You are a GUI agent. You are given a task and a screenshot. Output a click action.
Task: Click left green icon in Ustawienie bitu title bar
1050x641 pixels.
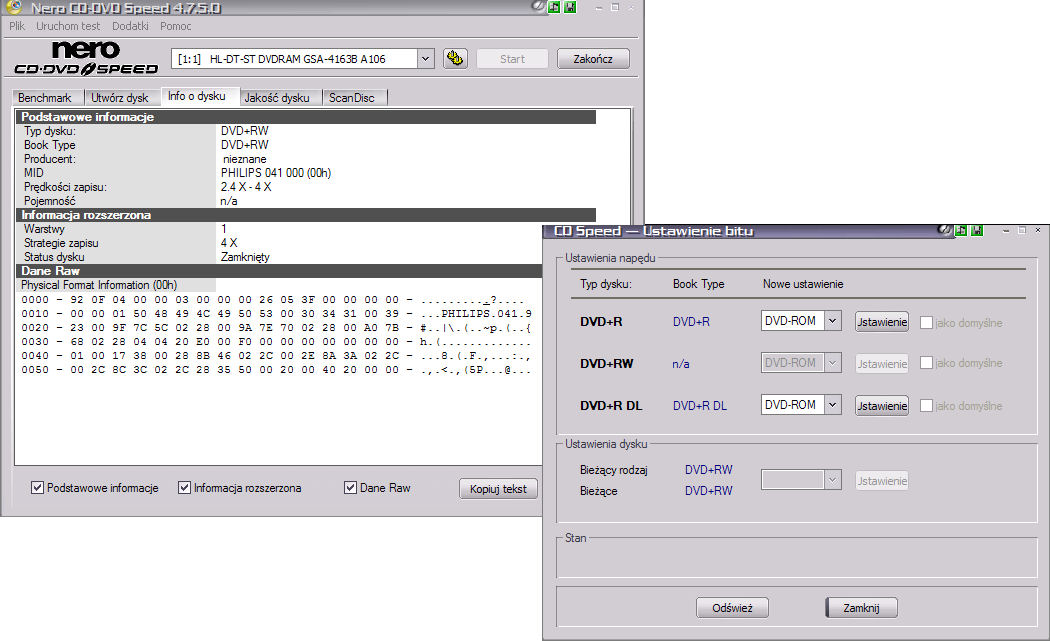coord(961,230)
